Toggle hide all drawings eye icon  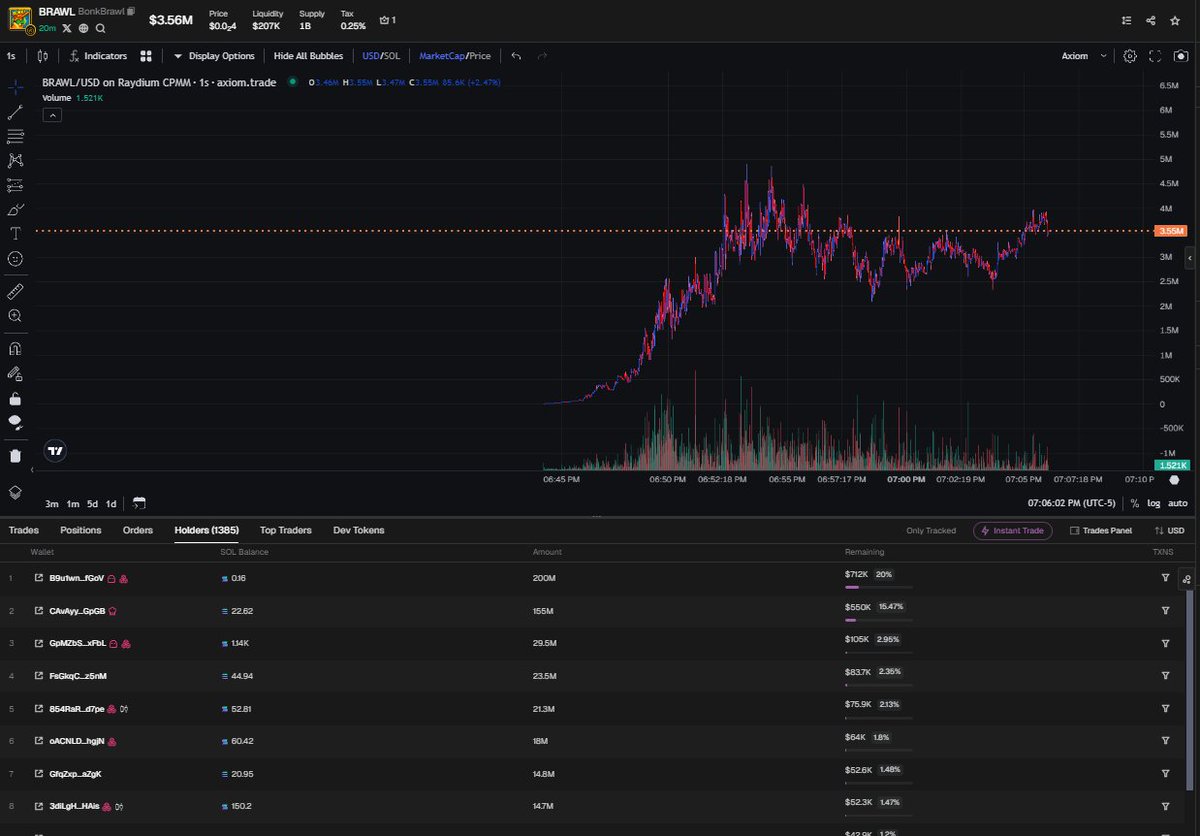click(15, 422)
